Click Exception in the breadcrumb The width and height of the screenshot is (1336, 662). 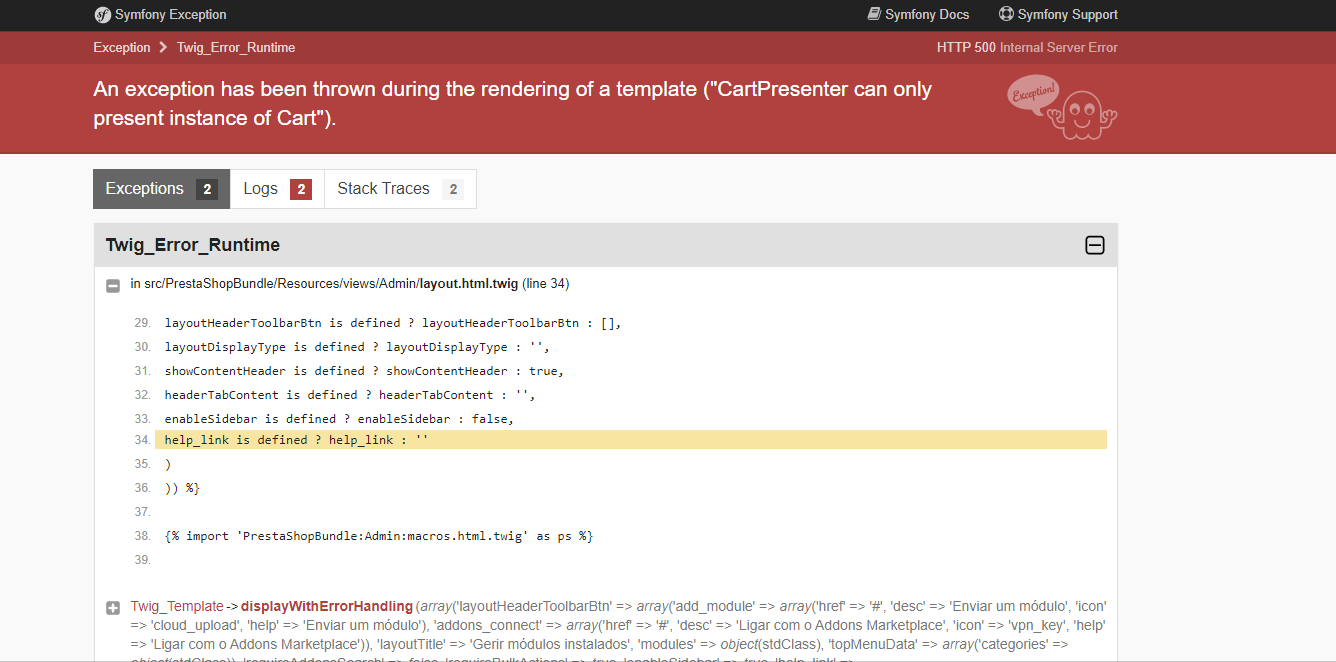(122, 47)
